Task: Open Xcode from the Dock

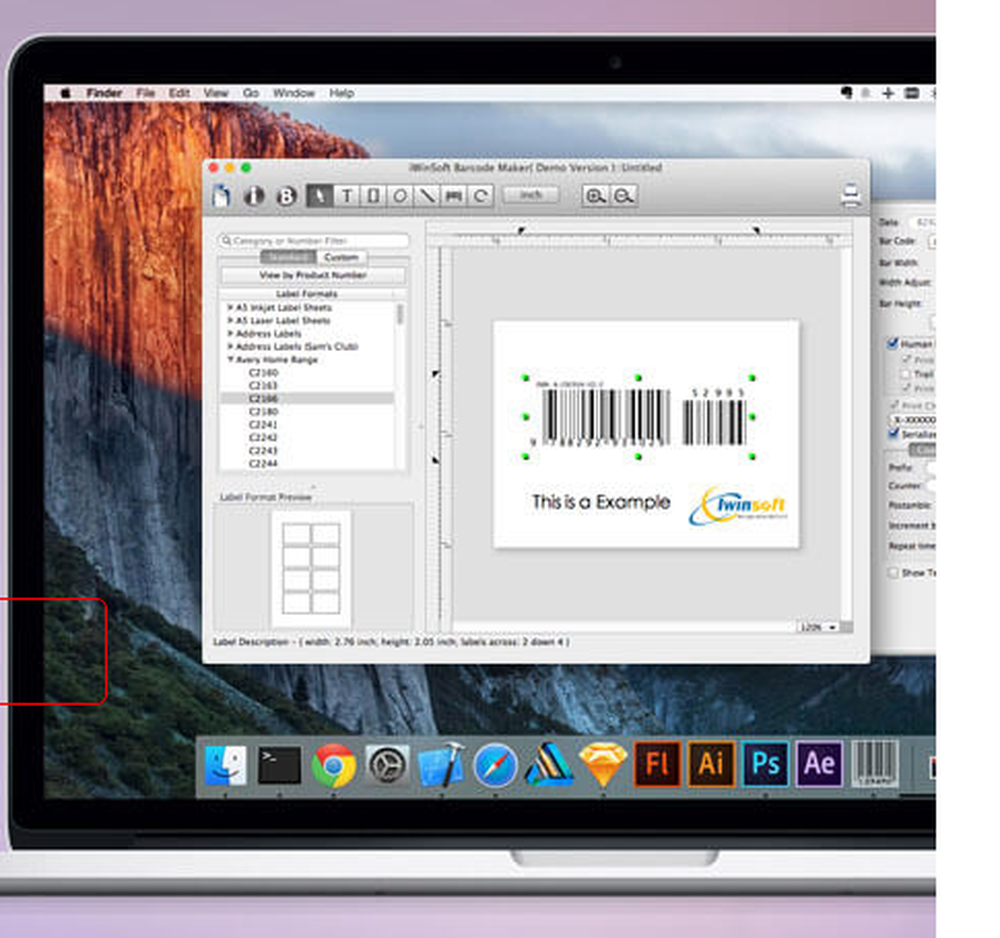Action: pos(441,763)
